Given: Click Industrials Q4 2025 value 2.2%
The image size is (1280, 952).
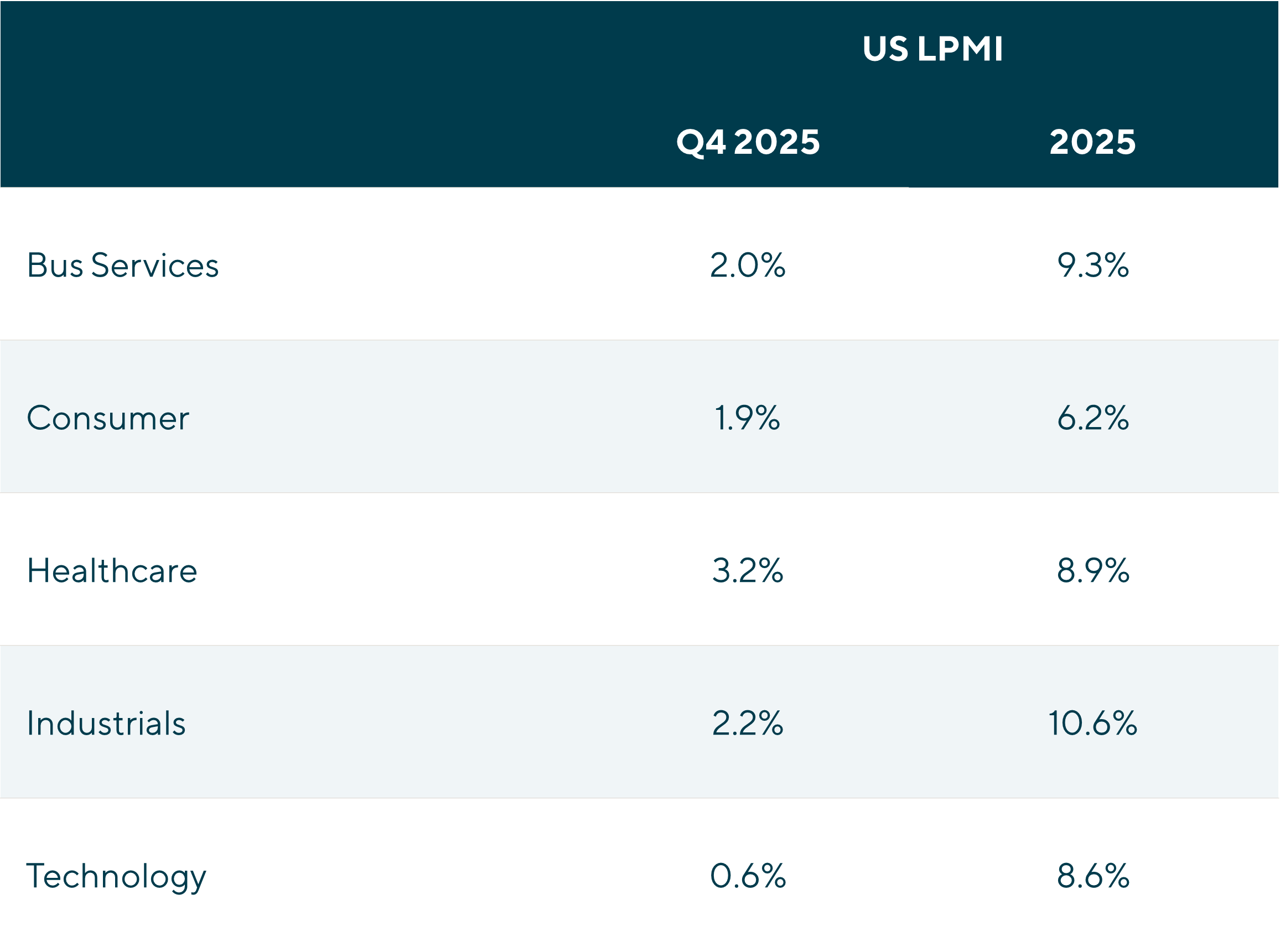Looking at the screenshot, I should tap(748, 724).
